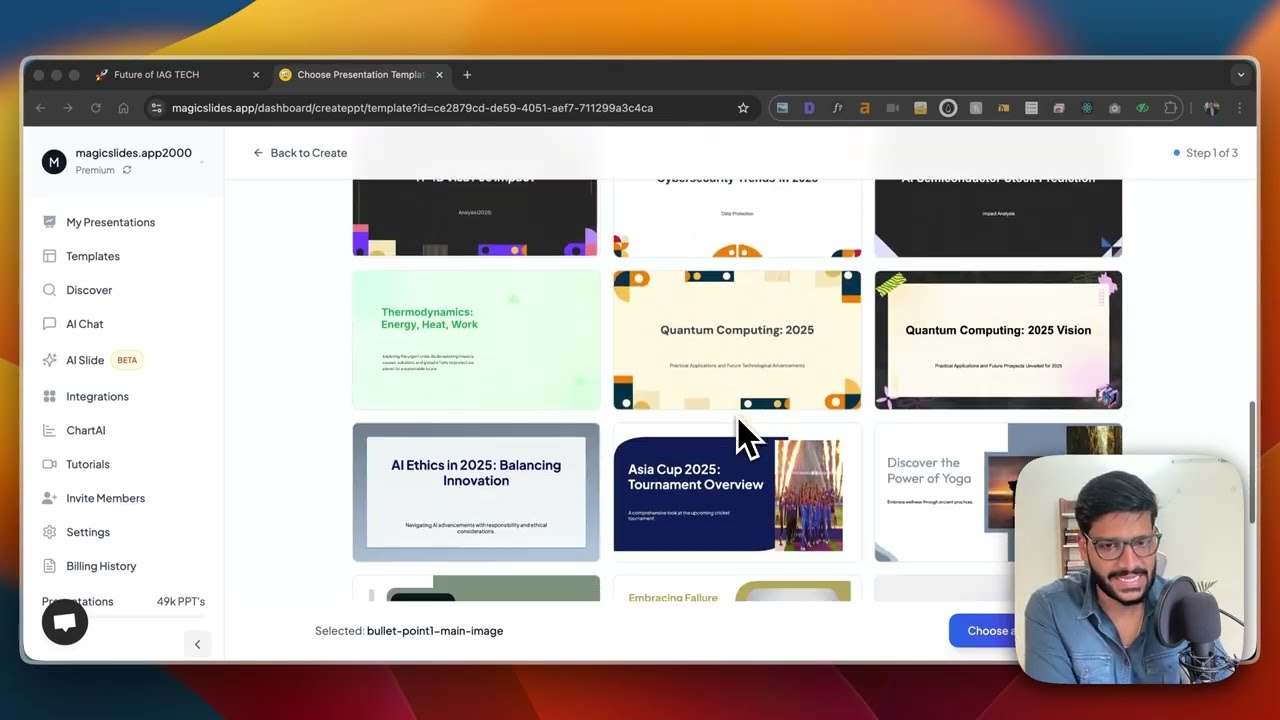This screenshot has height=720, width=1280.
Task: Open the Discover search icon item
Action: tap(78, 290)
